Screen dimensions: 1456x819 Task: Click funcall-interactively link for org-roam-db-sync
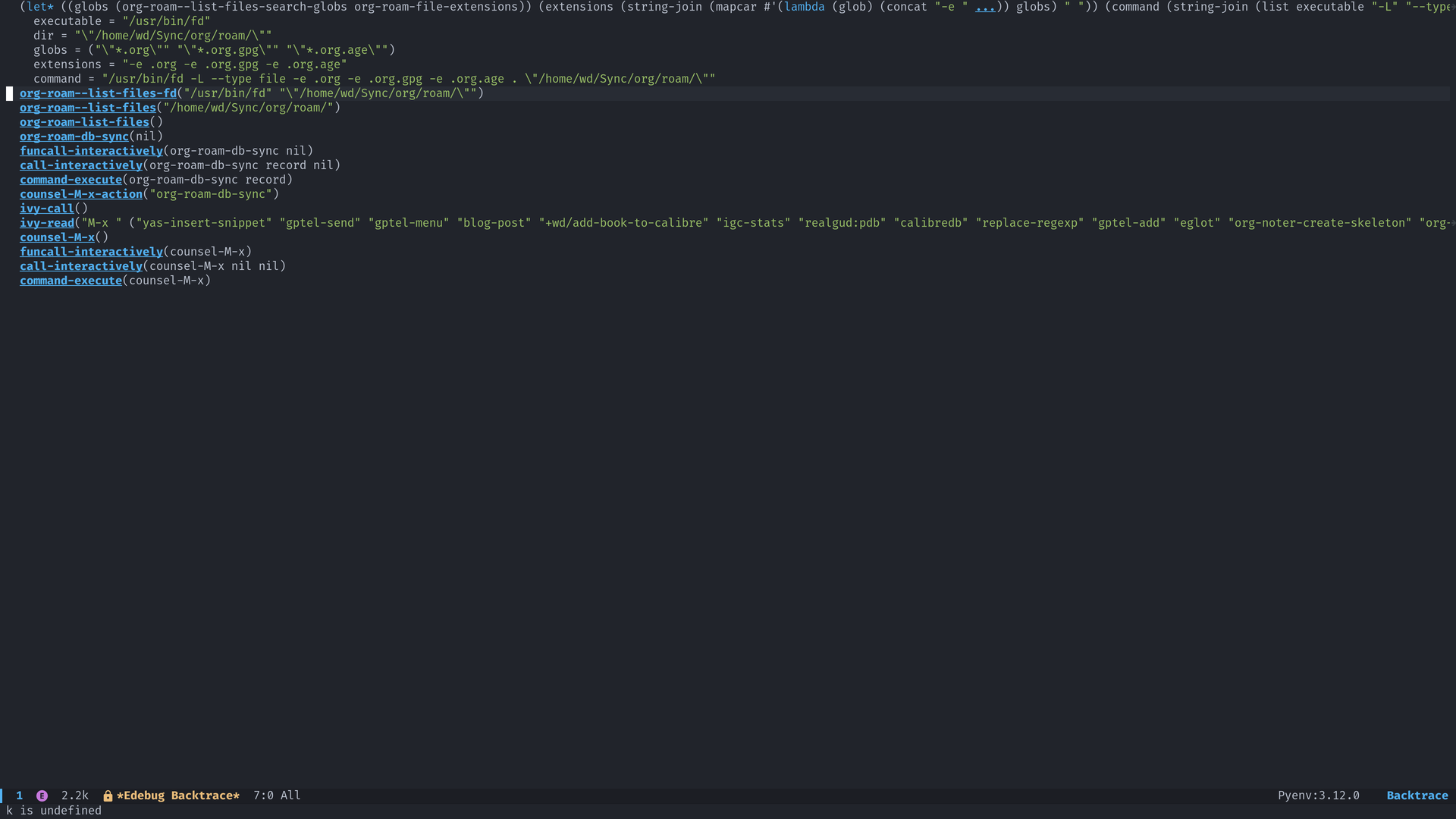point(91,151)
